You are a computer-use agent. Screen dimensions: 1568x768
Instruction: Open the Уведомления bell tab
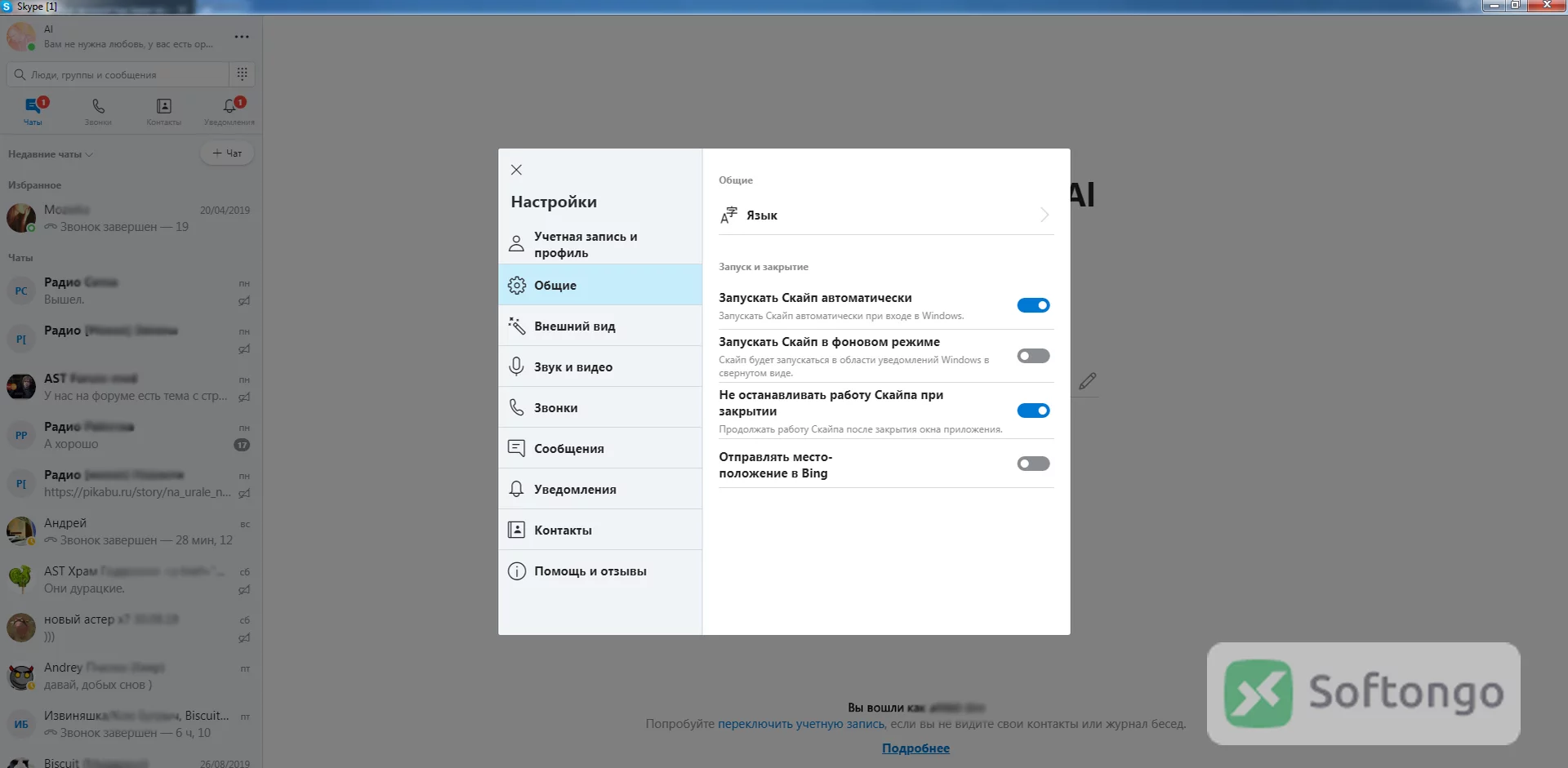point(229,111)
